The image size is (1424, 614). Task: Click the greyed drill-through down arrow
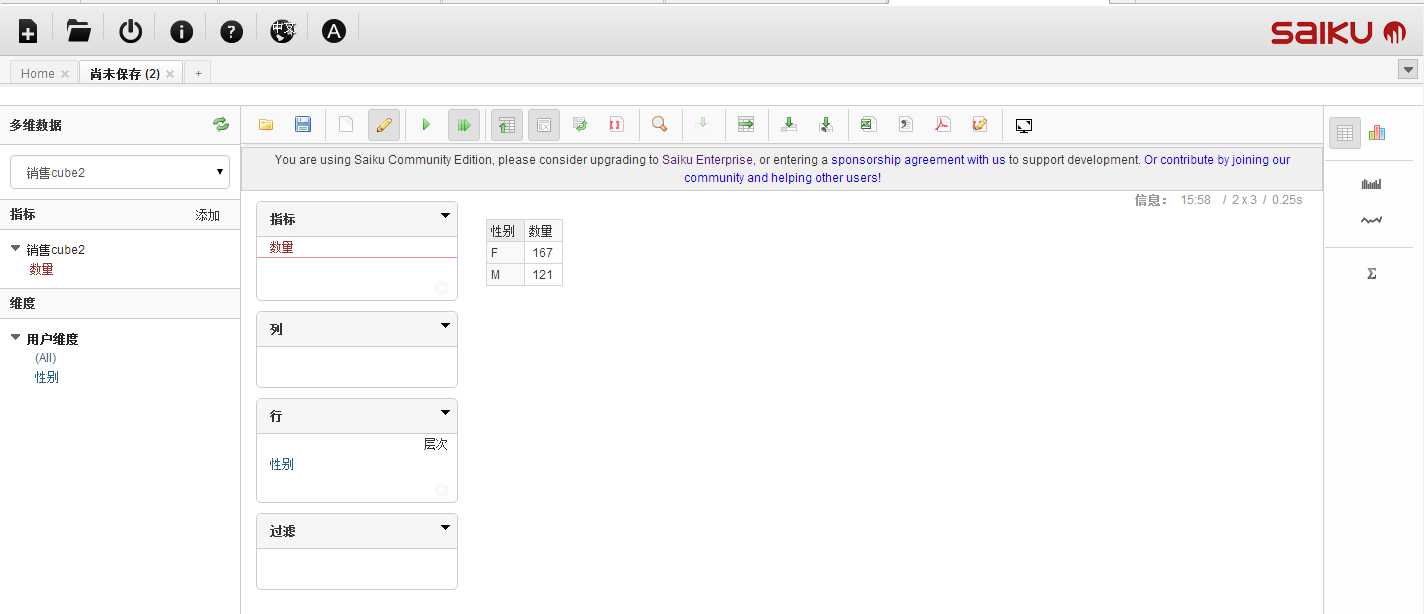(703, 124)
